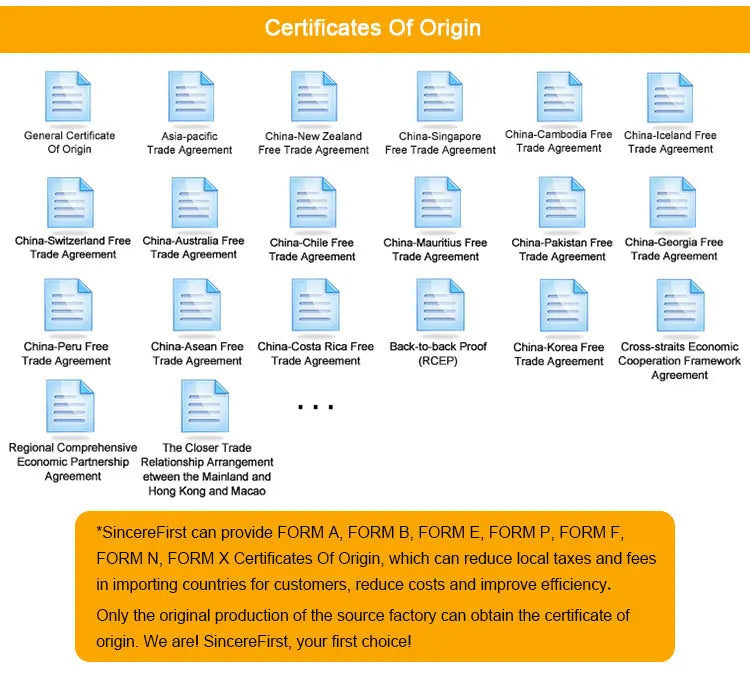Click the China-Korea Free Trade Agreement label
This screenshot has height=673, width=750.
[559, 354]
